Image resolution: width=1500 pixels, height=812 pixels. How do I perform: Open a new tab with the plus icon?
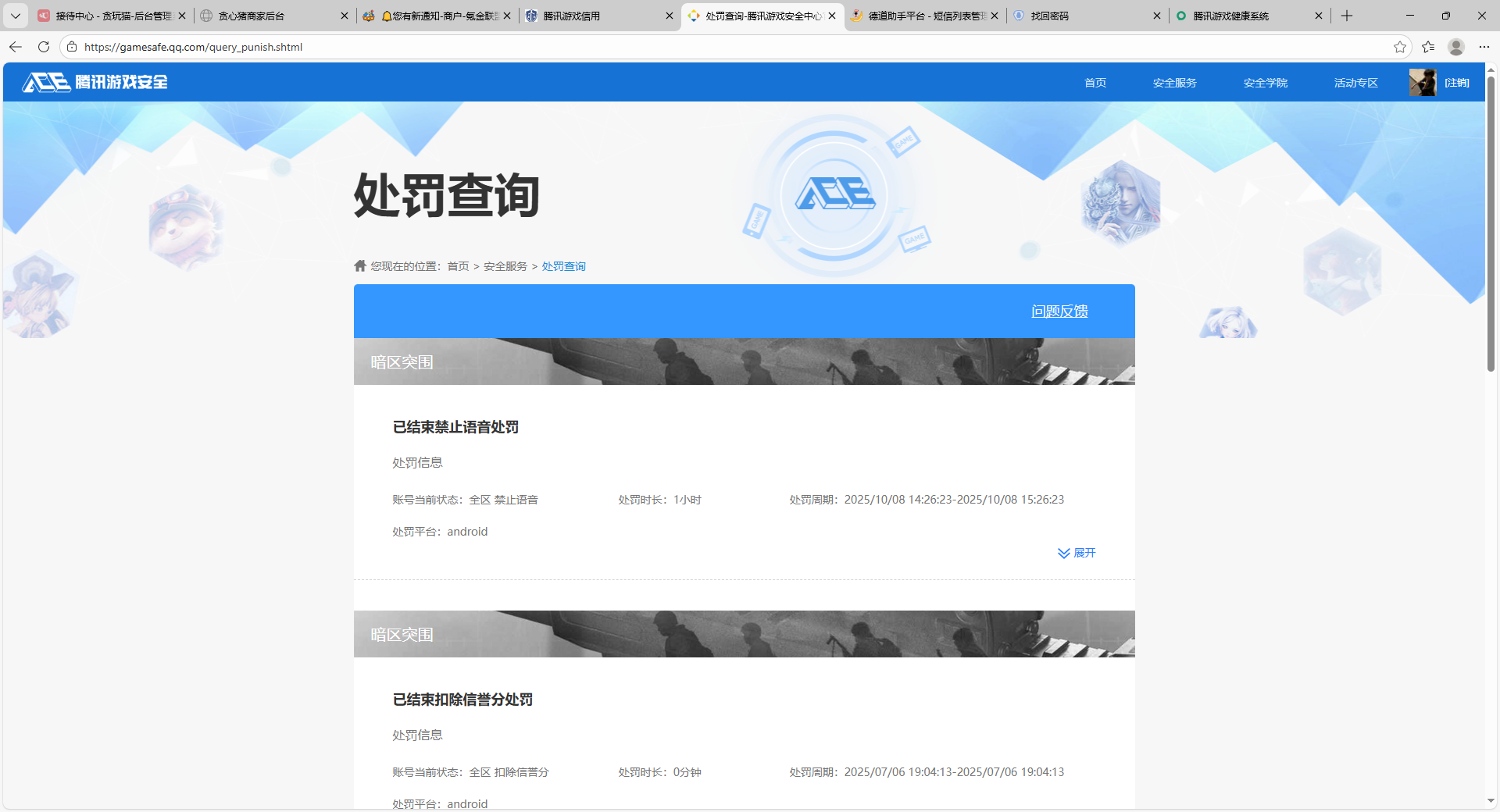[1346, 16]
